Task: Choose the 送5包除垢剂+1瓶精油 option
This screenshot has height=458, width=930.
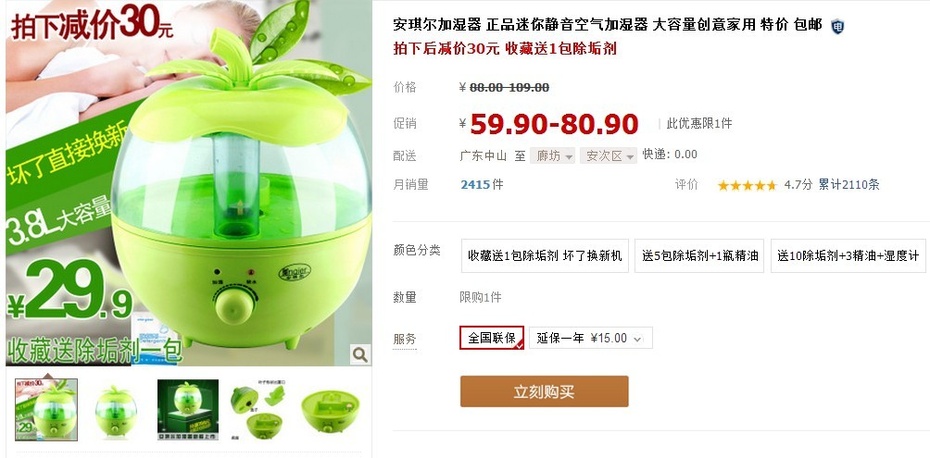Action: coord(699,256)
